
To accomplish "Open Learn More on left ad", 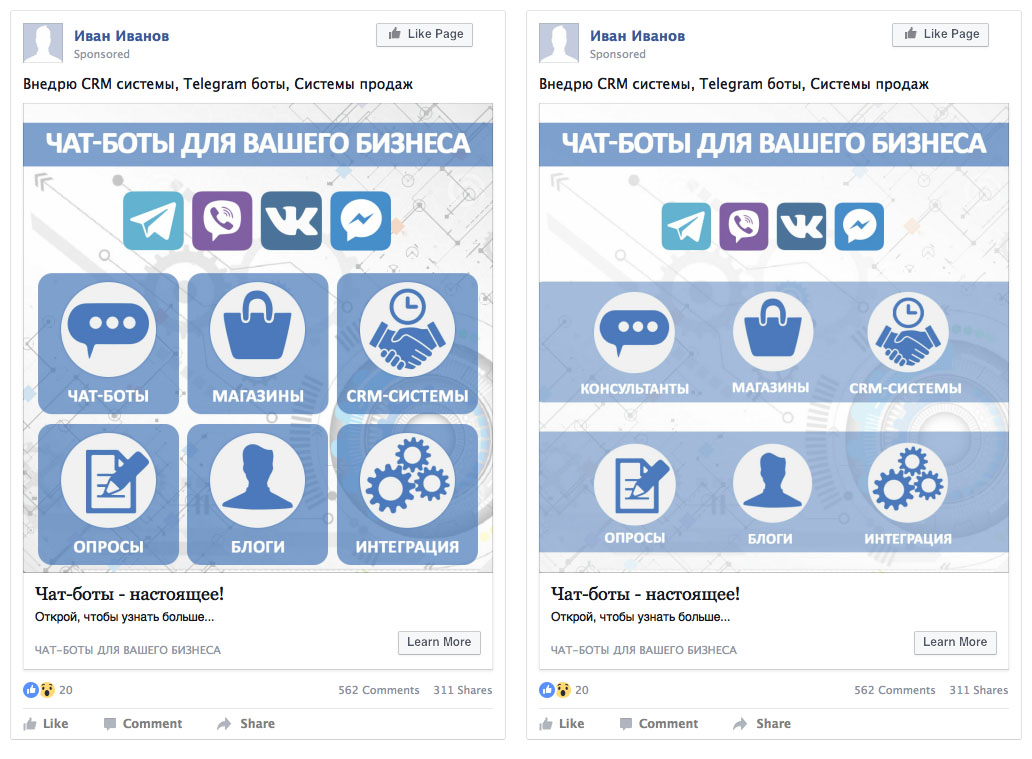I will (x=440, y=642).
